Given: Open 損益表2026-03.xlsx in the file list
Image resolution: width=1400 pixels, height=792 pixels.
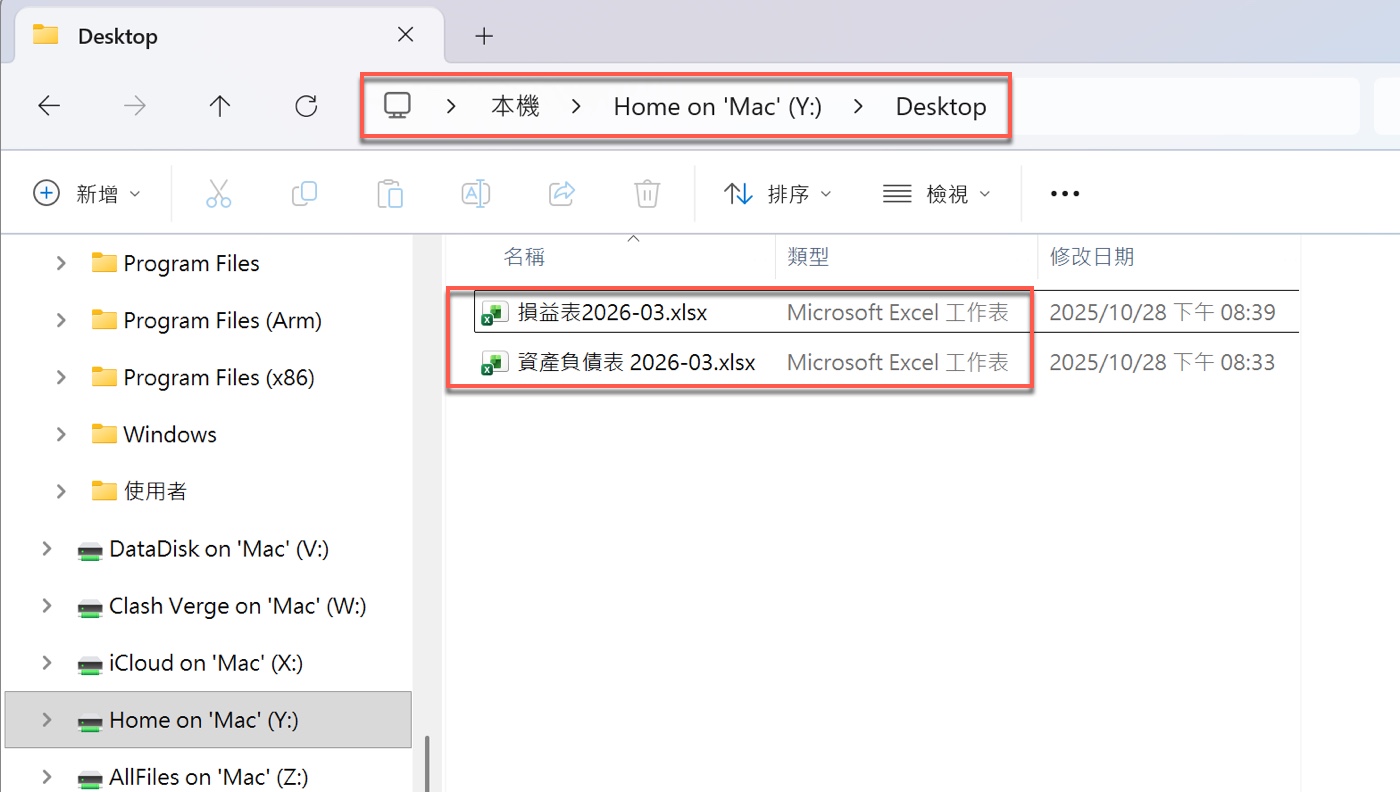Looking at the screenshot, I should click(611, 311).
